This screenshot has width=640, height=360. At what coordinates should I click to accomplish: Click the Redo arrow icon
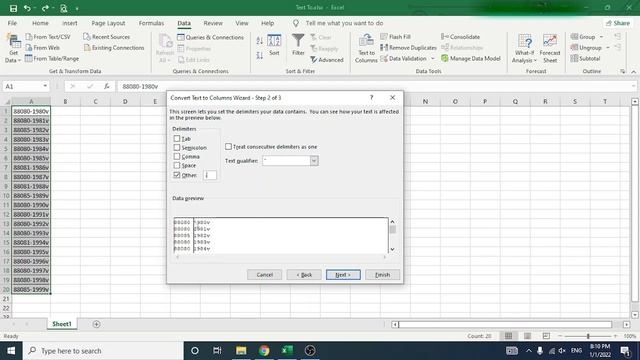point(45,8)
